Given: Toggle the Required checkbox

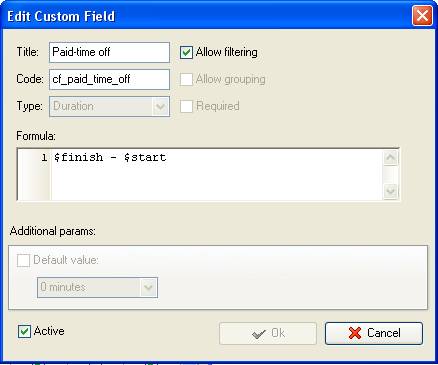Looking at the screenshot, I should pyautogui.click(x=186, y=106).
